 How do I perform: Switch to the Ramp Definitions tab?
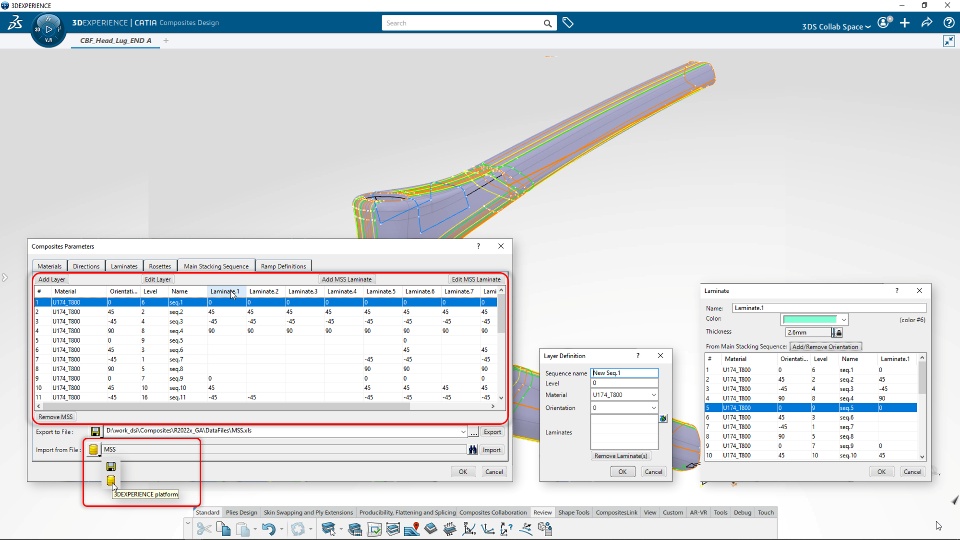pos(283,266)
